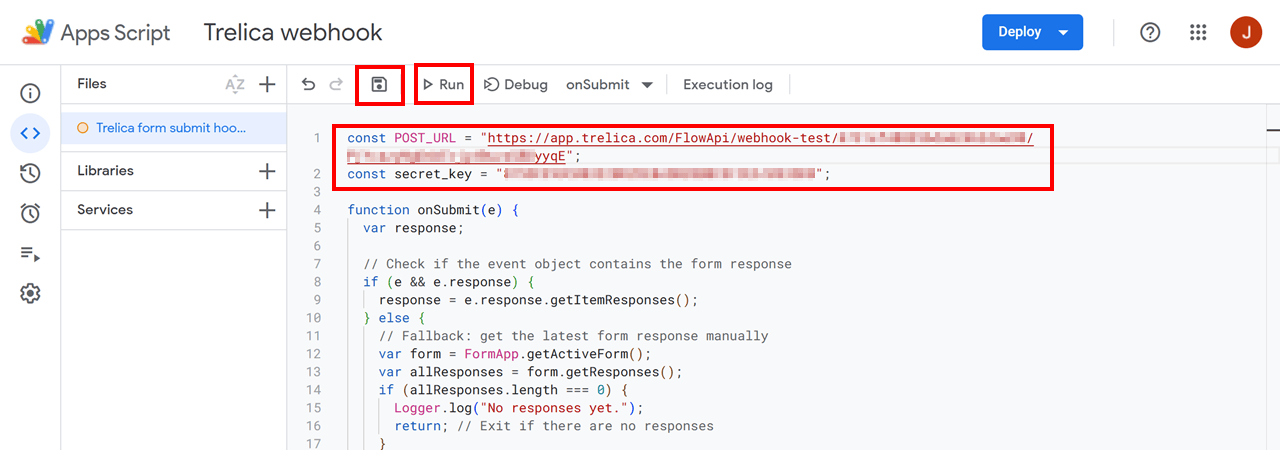The image size is (1280, 450).
Task: Undo the last edit
Action: click(309, 85)
